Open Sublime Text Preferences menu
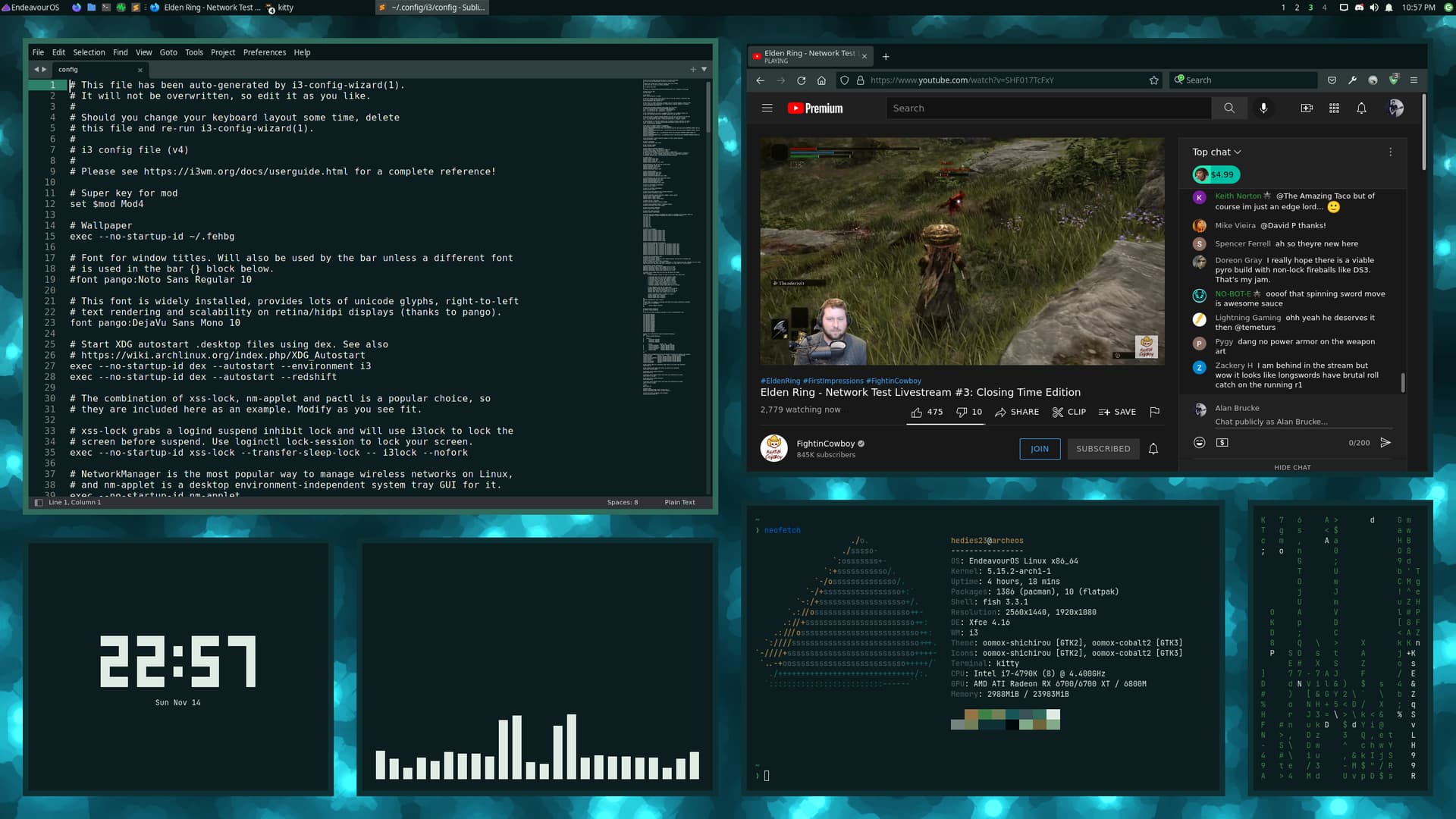The image size is (1456, 819). pyautogui.click(x=265, y=52)
